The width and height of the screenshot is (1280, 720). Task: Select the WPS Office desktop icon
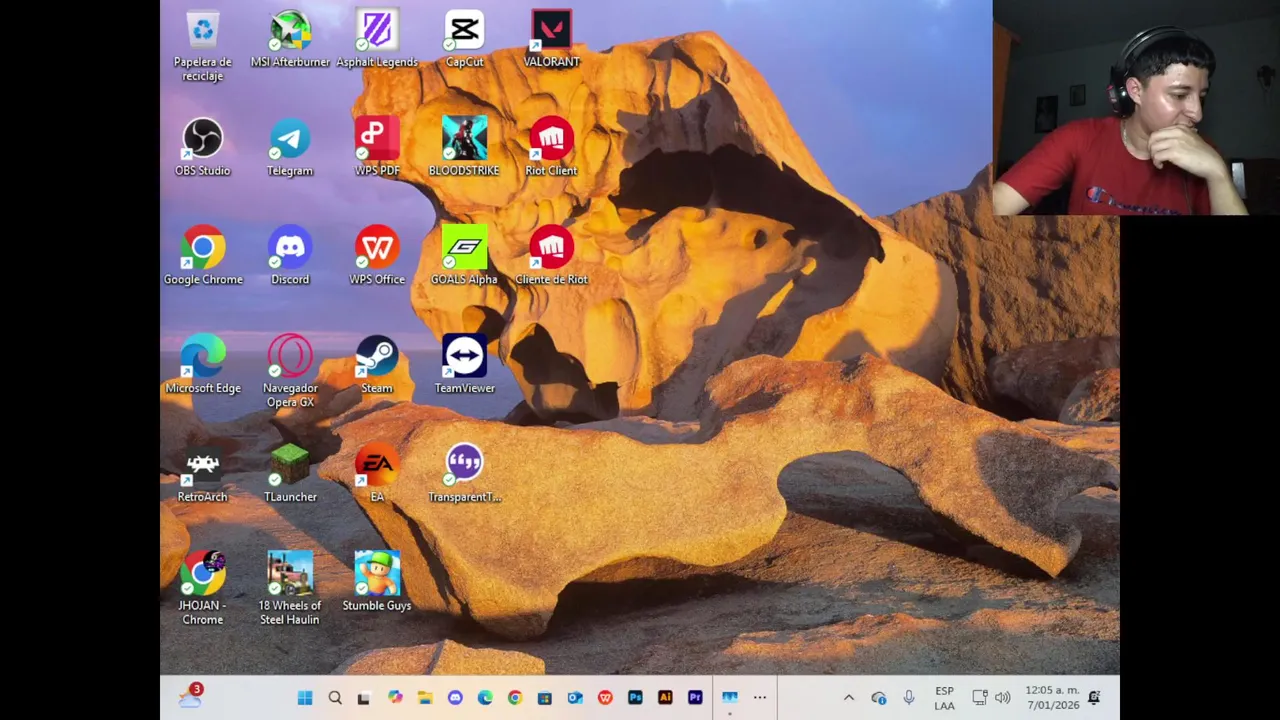[377, 257]
